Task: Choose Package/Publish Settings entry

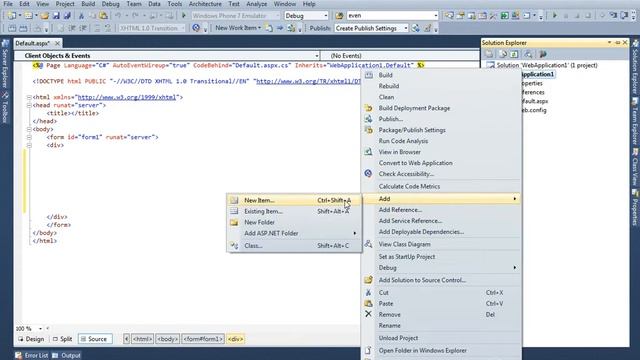Action: click(x=441, y=130)
